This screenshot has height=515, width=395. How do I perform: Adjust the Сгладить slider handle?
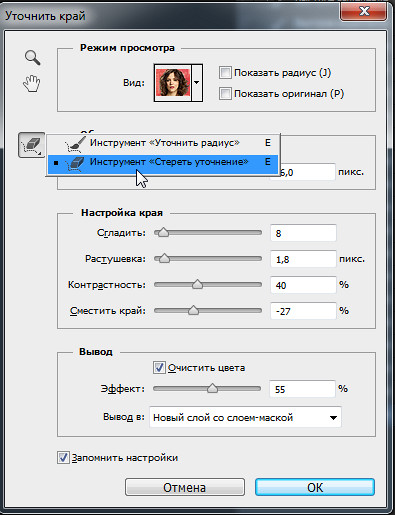click(163, 232)
